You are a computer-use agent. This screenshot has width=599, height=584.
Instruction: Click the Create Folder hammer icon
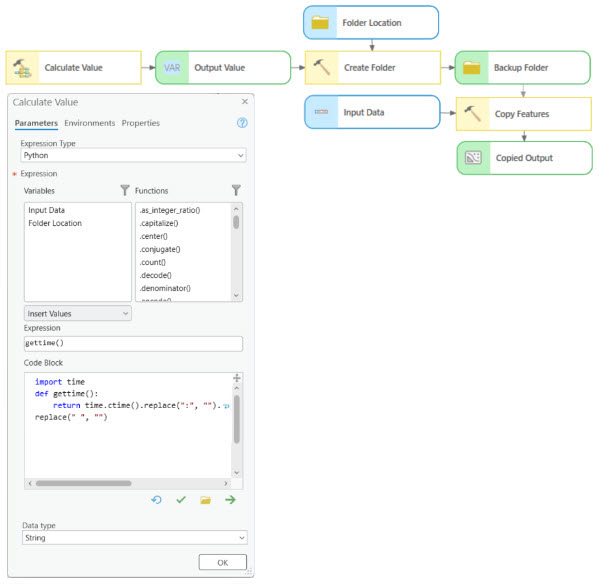click(322, 67)
